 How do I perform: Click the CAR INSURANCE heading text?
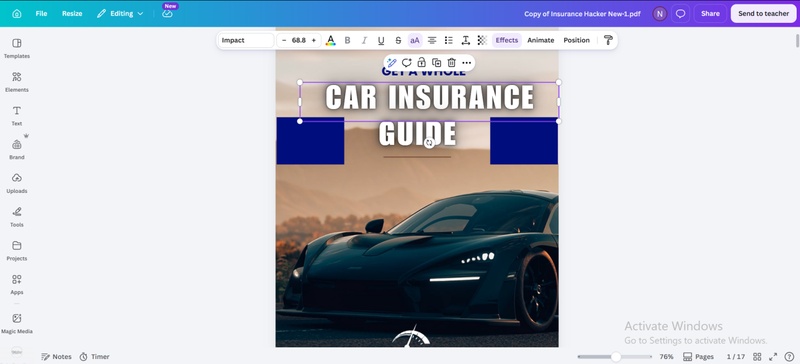click(x=430, y=98)
